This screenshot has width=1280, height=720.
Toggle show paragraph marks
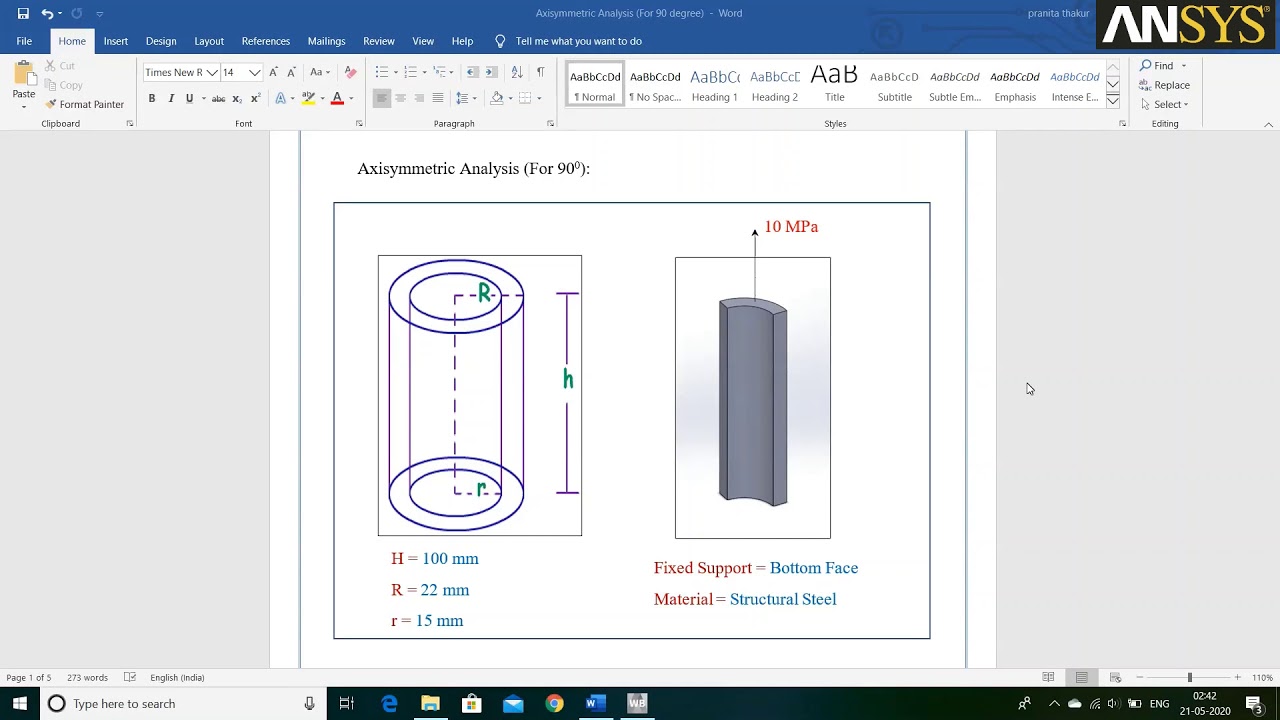[x=541, y=72]
